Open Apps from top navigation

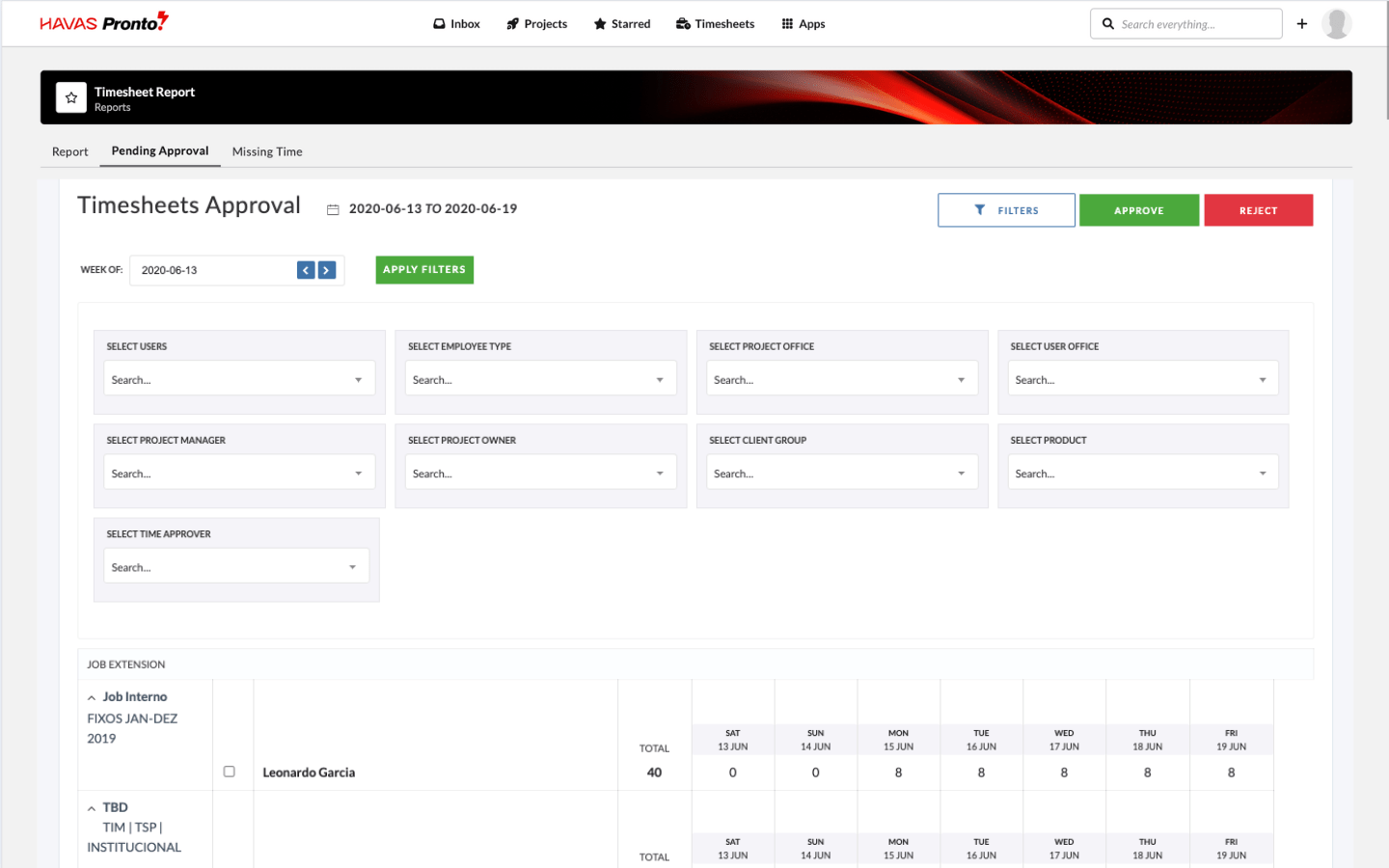coord(803,24)
